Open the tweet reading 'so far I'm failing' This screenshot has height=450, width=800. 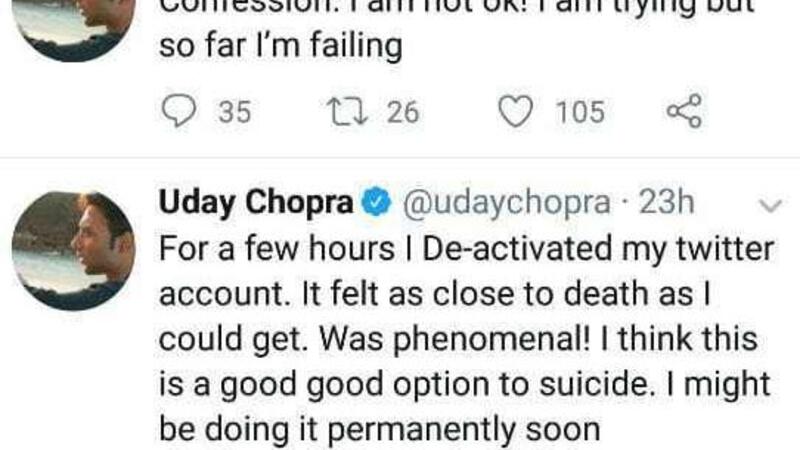pos(280,47)
